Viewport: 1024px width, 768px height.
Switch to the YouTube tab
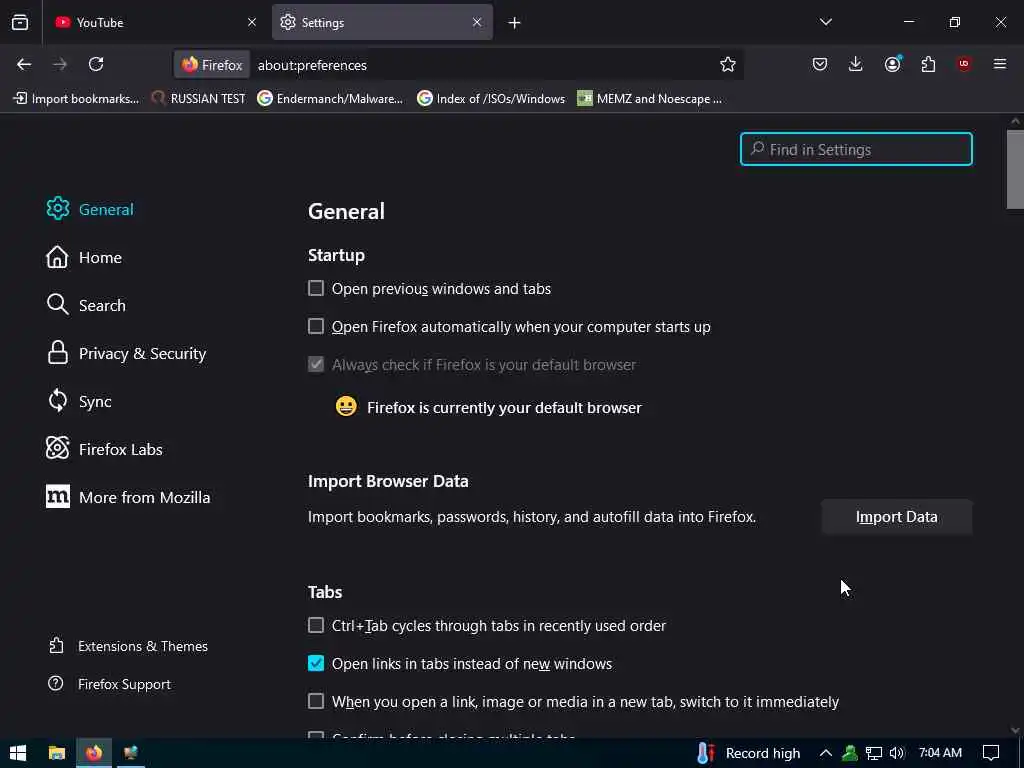155,22
